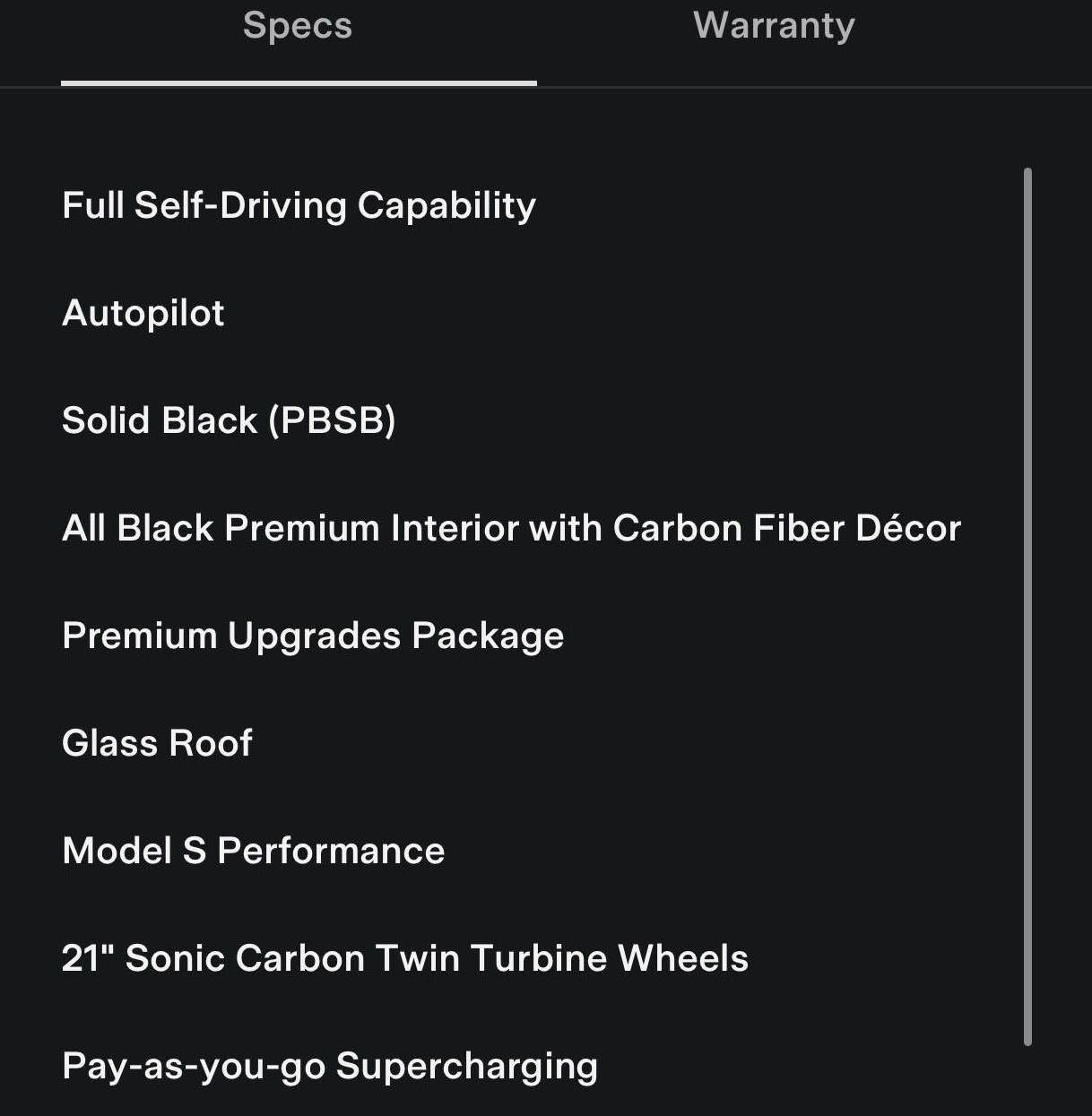The height and width of the screenshot is (1116, 1092).
Task: Click the words Carbon Fiber Décor
Action: point(786,528)
